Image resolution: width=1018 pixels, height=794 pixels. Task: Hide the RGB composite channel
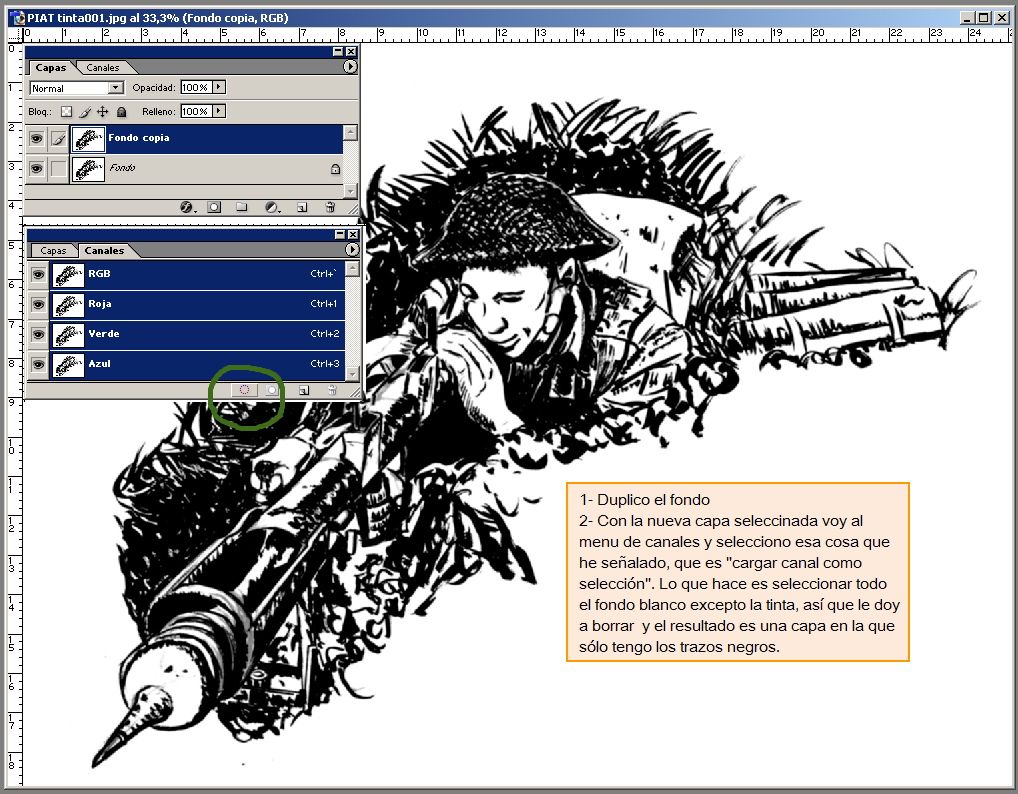click(38, 275)
